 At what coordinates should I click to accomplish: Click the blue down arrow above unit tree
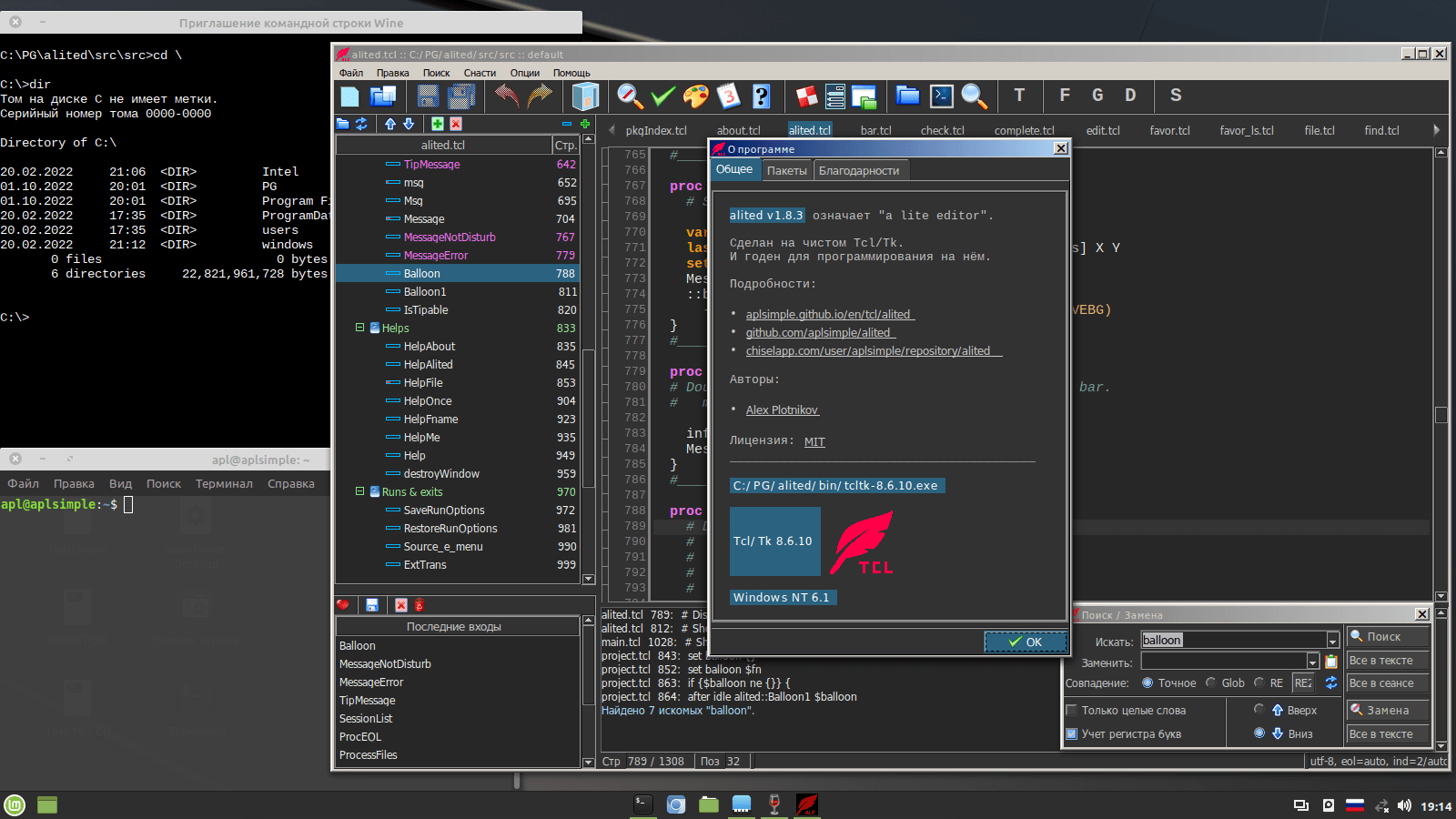point(409,124)
